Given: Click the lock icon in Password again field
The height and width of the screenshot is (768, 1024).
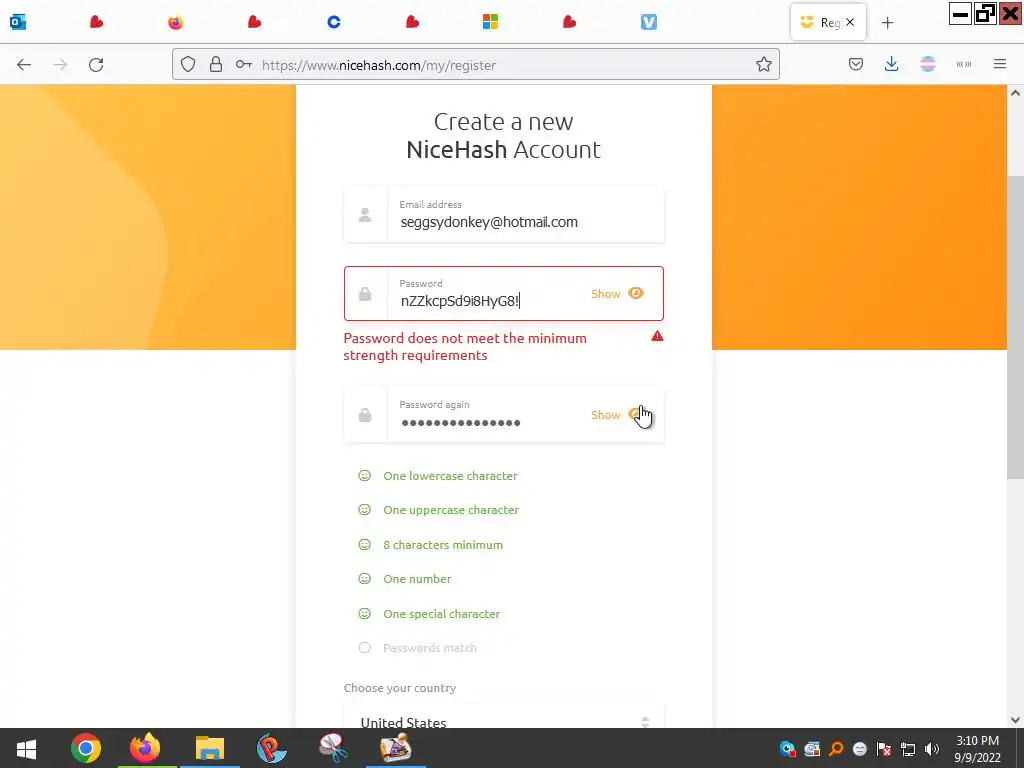Looking at the screenshot, I should coord(365,415).
